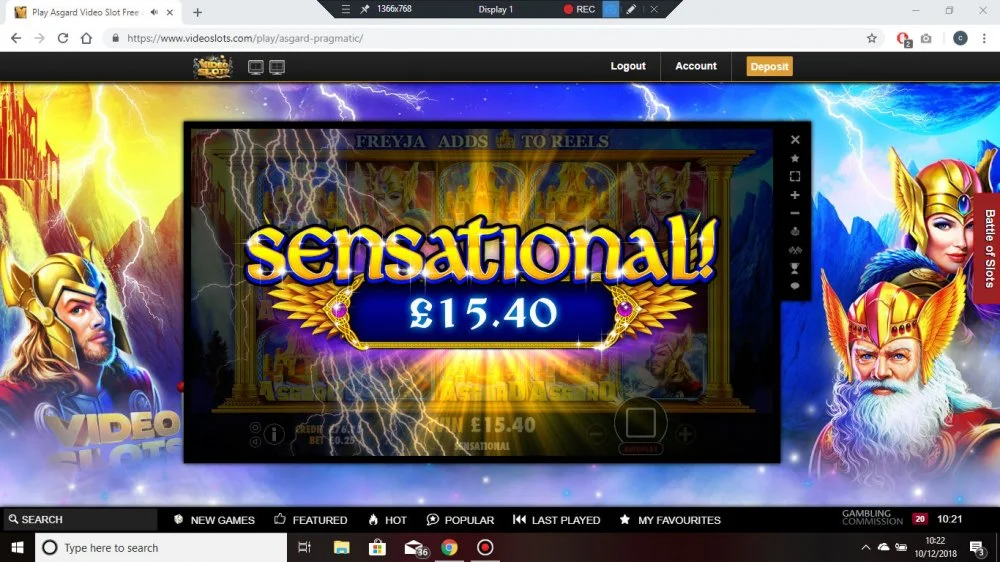1000x562 pixels.
Task: Go back in browser
Action: 16,38
